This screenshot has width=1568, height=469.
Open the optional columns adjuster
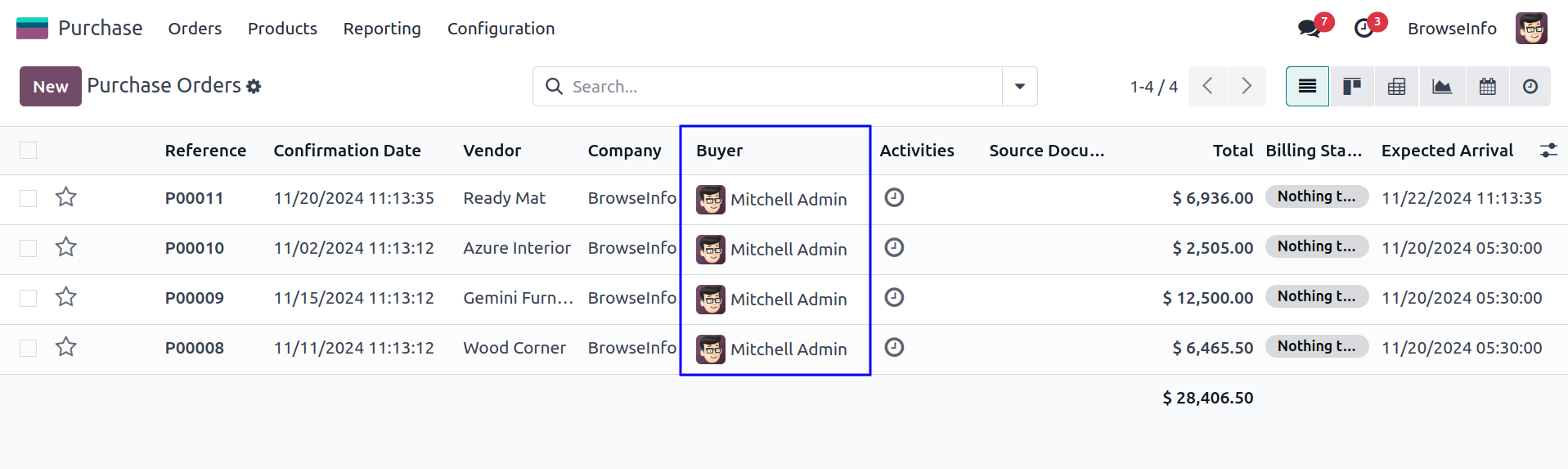tap(1548, 151)
